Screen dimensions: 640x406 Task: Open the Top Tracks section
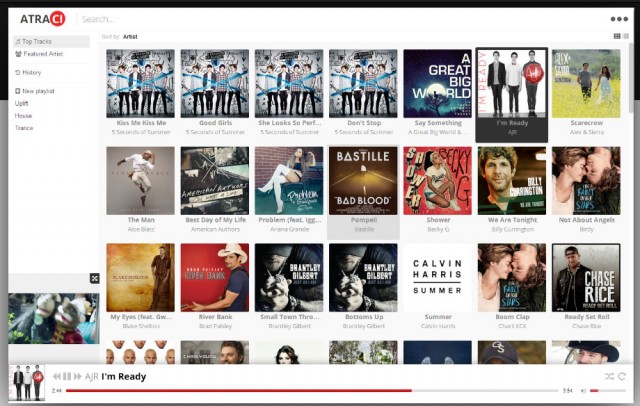point(51,41)
